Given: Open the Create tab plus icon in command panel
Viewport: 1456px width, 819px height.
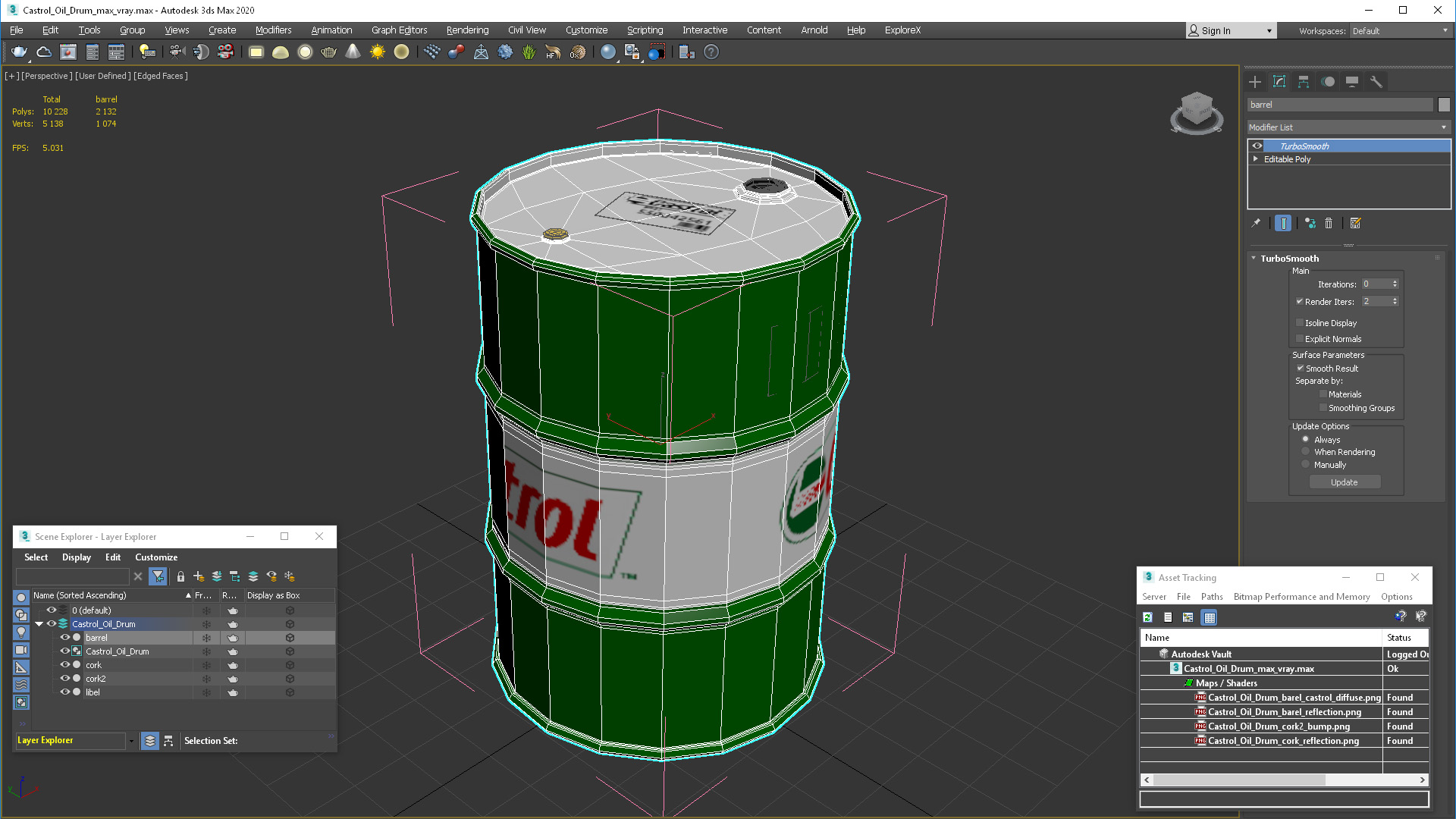Looking at the screenshot, I should [x=1255, y=82].
